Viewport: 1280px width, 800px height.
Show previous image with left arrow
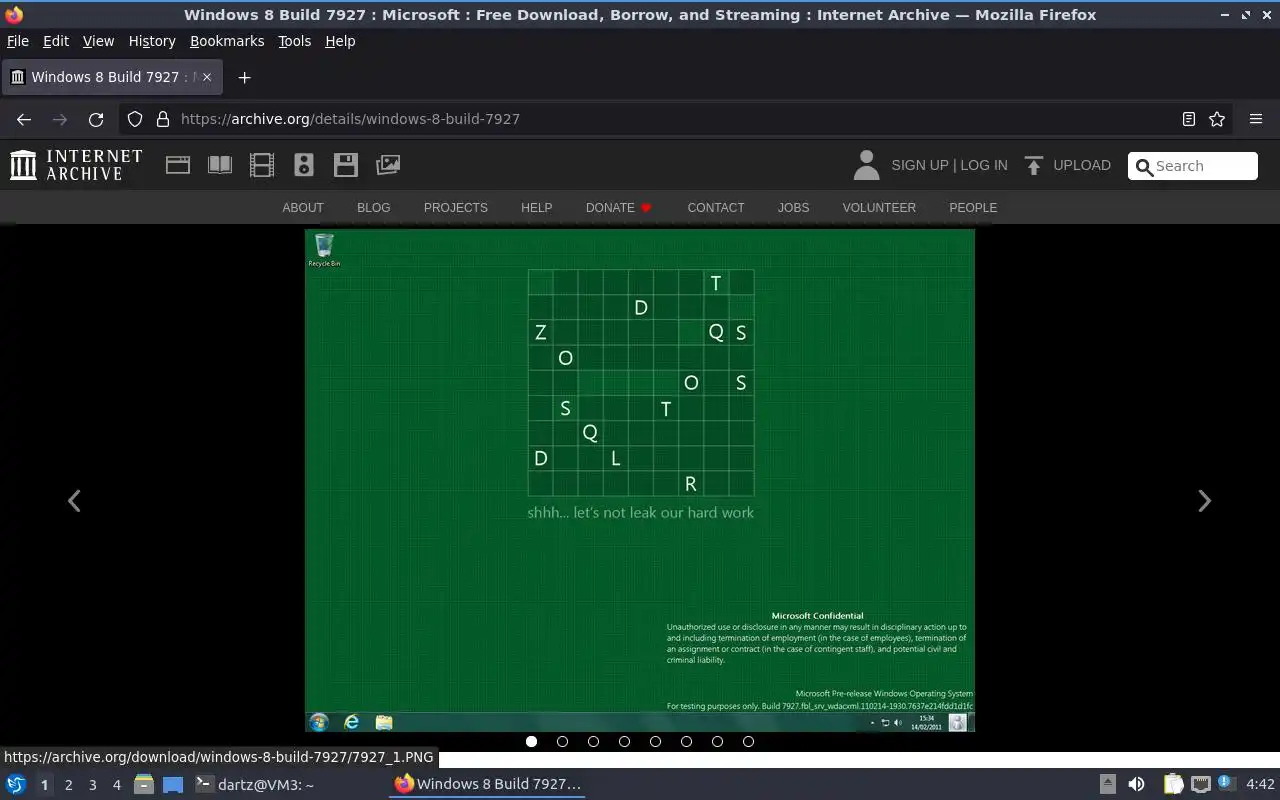click(74, 501)
